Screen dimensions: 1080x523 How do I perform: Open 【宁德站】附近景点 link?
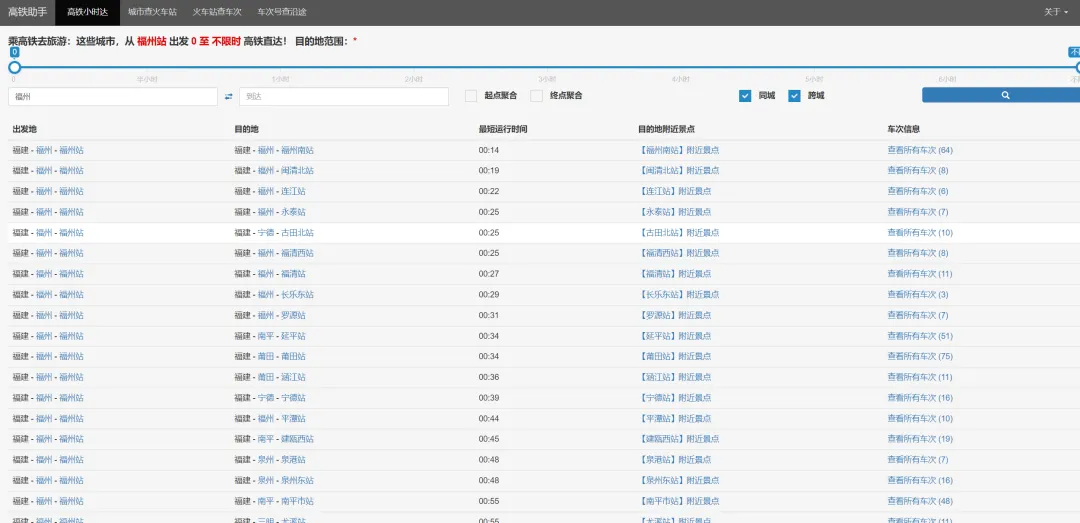point(675,398)
